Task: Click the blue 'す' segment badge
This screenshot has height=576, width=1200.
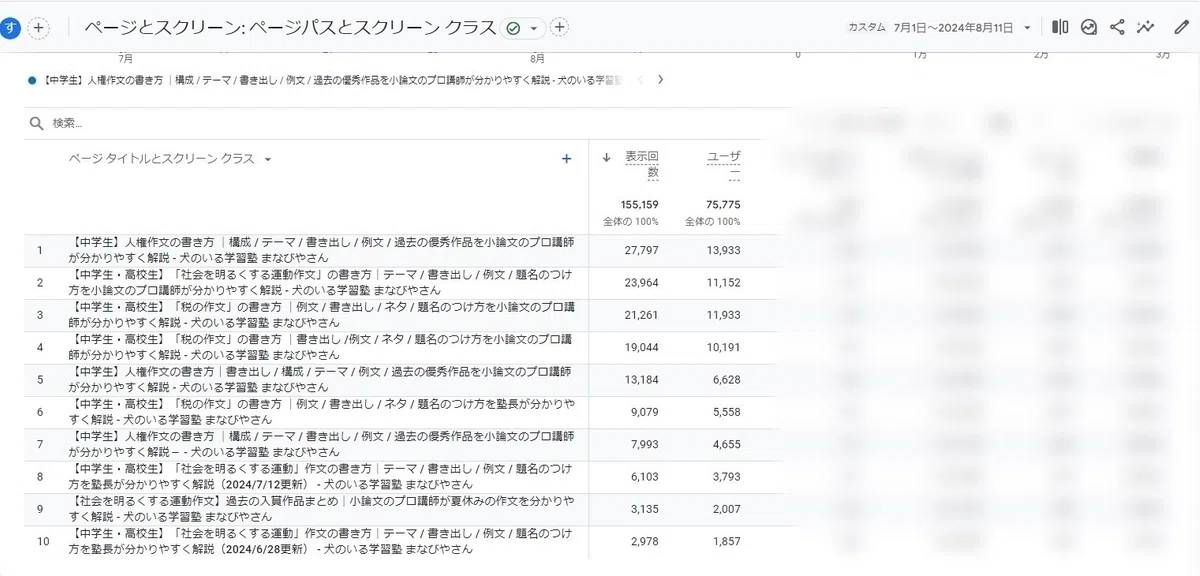Action: pyautogui.click(x=10, y=28)
